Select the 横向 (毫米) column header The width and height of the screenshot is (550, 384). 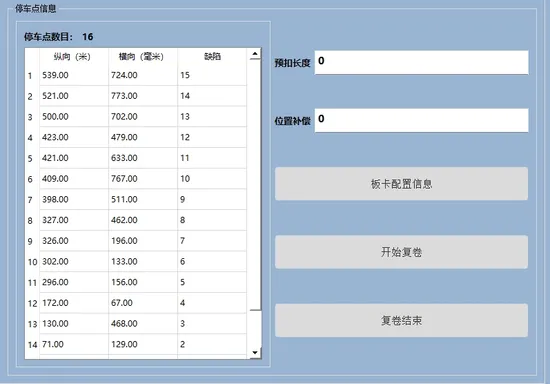click(143, 56)
